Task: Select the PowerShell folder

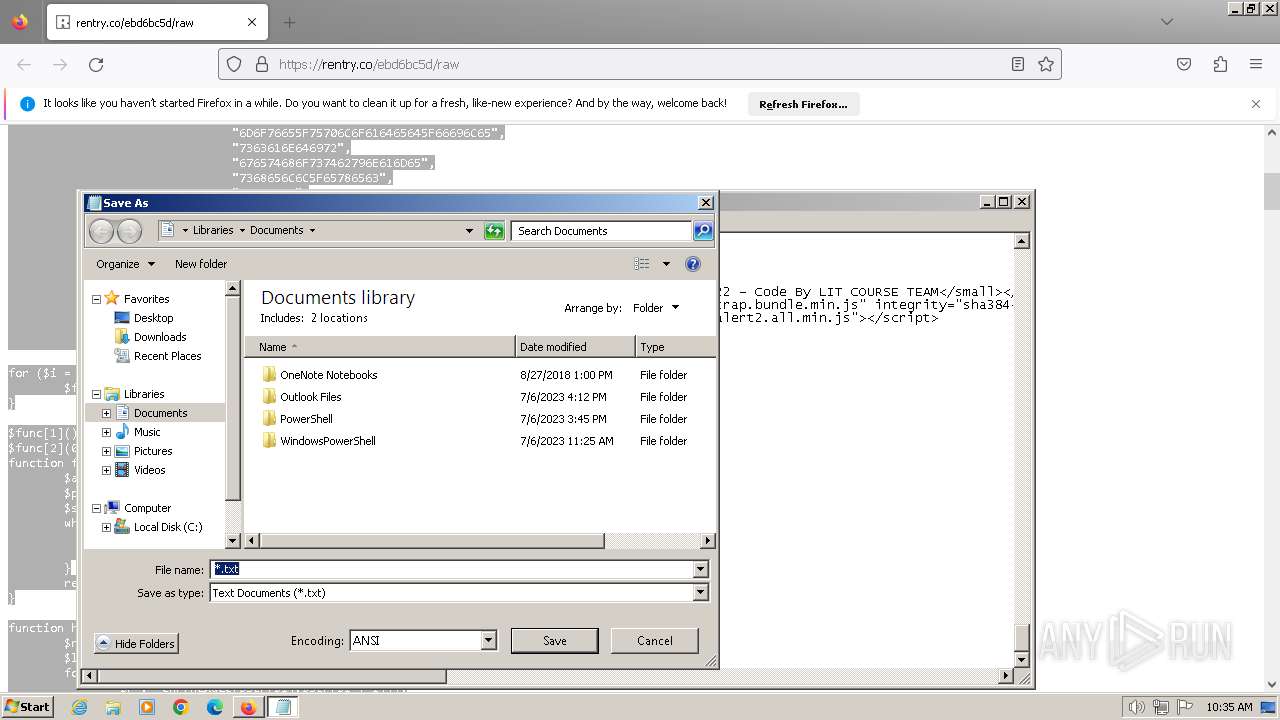Action: tap(306, 419)
